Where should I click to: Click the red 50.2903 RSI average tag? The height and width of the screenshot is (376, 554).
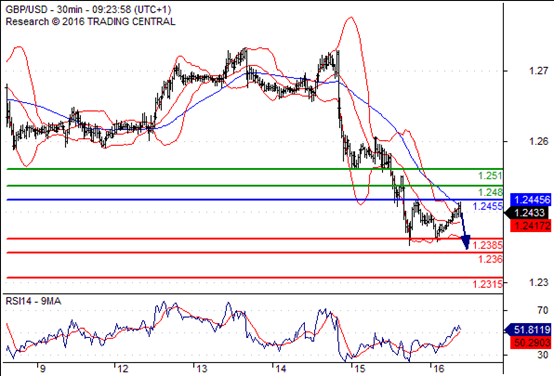[x=531, y=342]
